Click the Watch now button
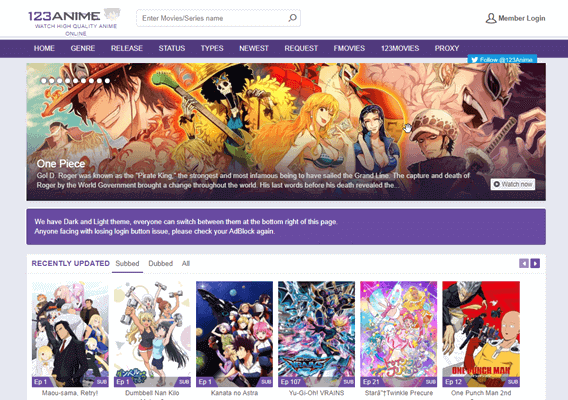The height and width of the screenshot is (400, 568). click(x=513, y=184)
